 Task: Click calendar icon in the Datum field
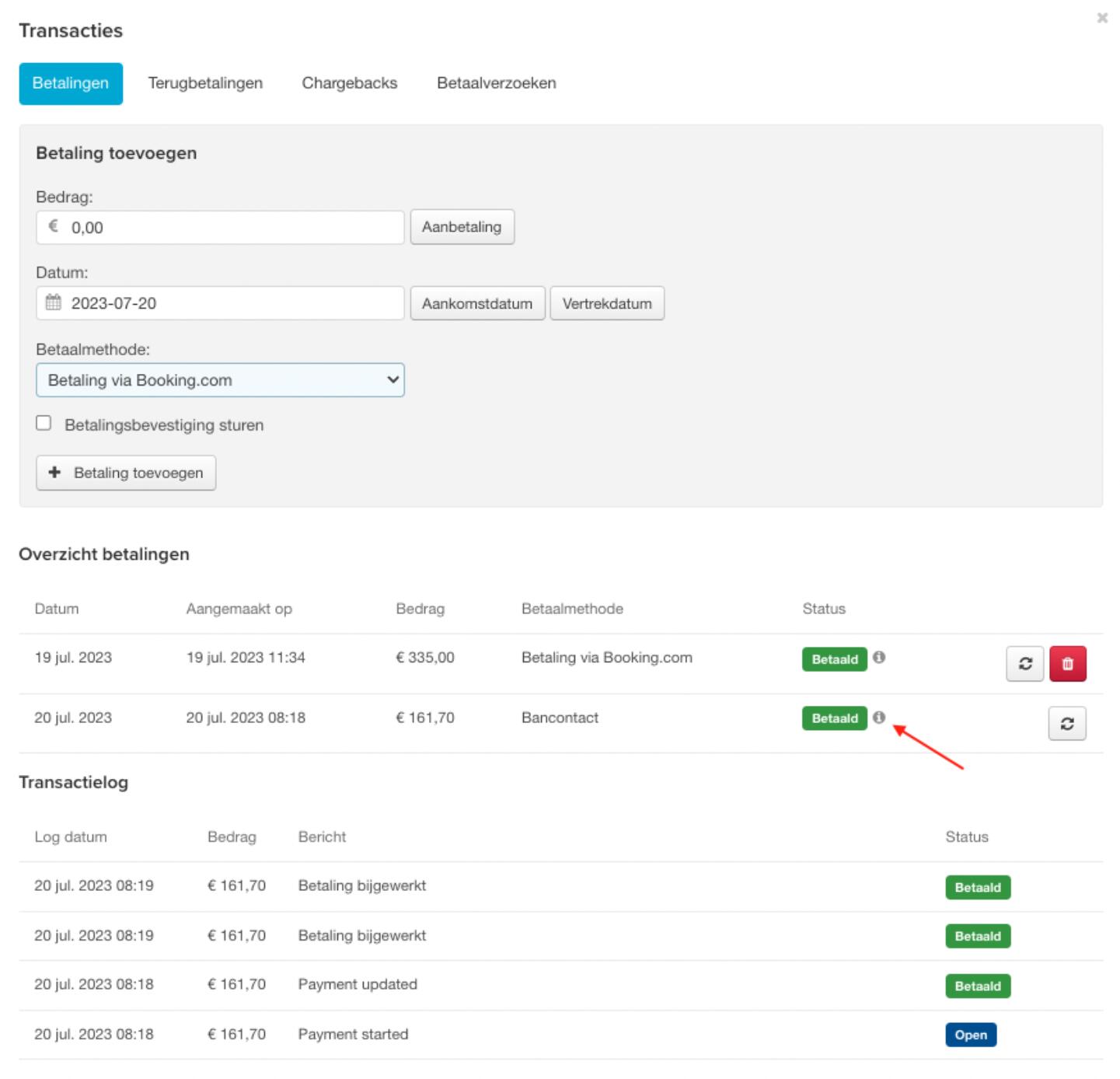click(x=53, y=302)
